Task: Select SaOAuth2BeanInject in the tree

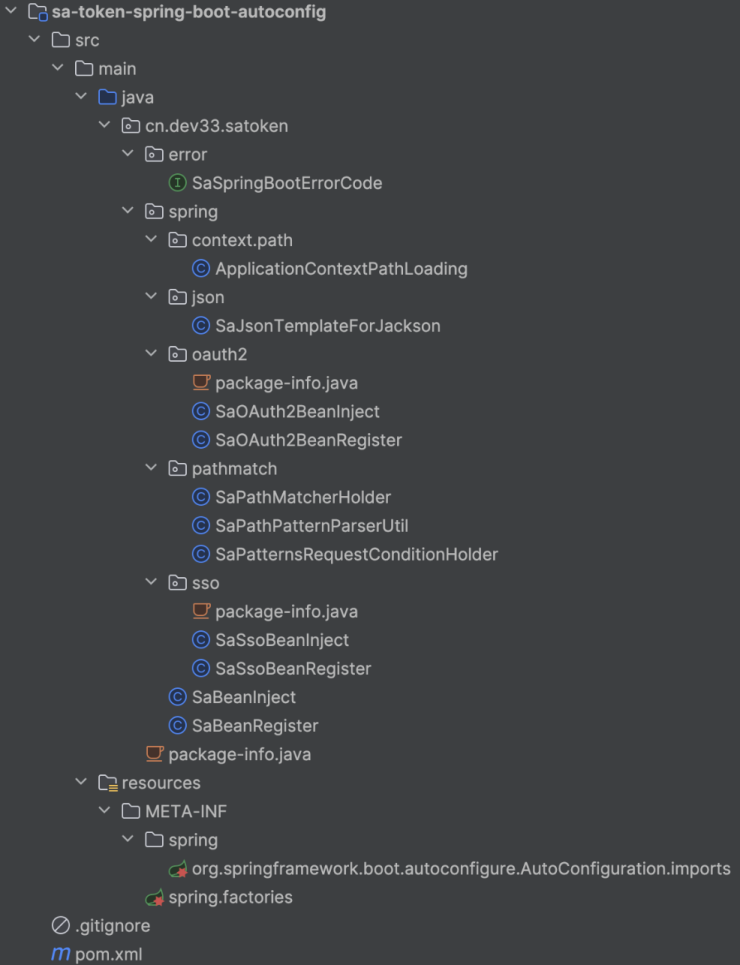Action: 297,411
